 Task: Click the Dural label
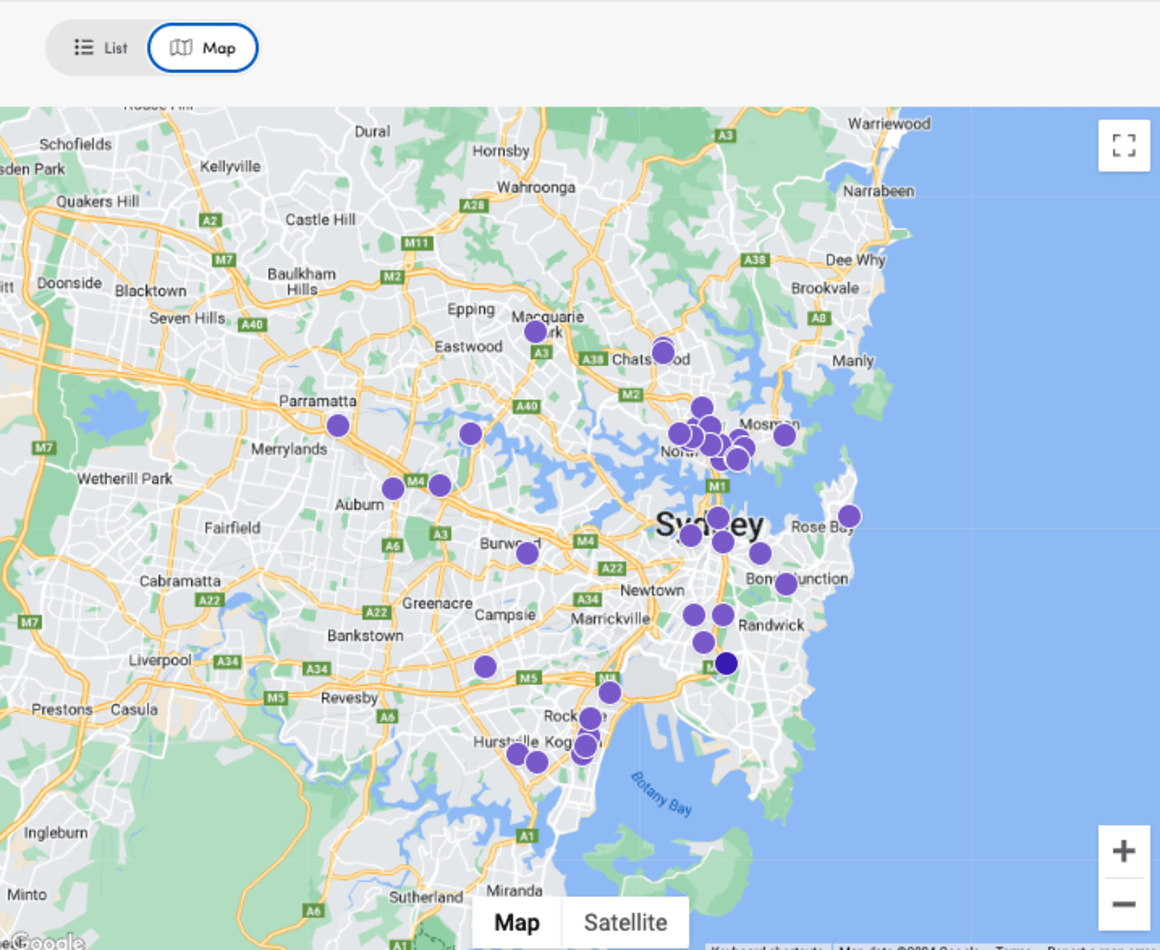[372, 131]
